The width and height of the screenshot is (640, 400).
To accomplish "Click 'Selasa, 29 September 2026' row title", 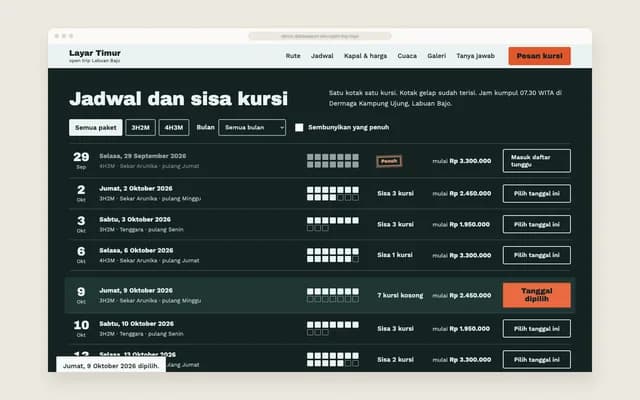I will click(x=142, y=156).
